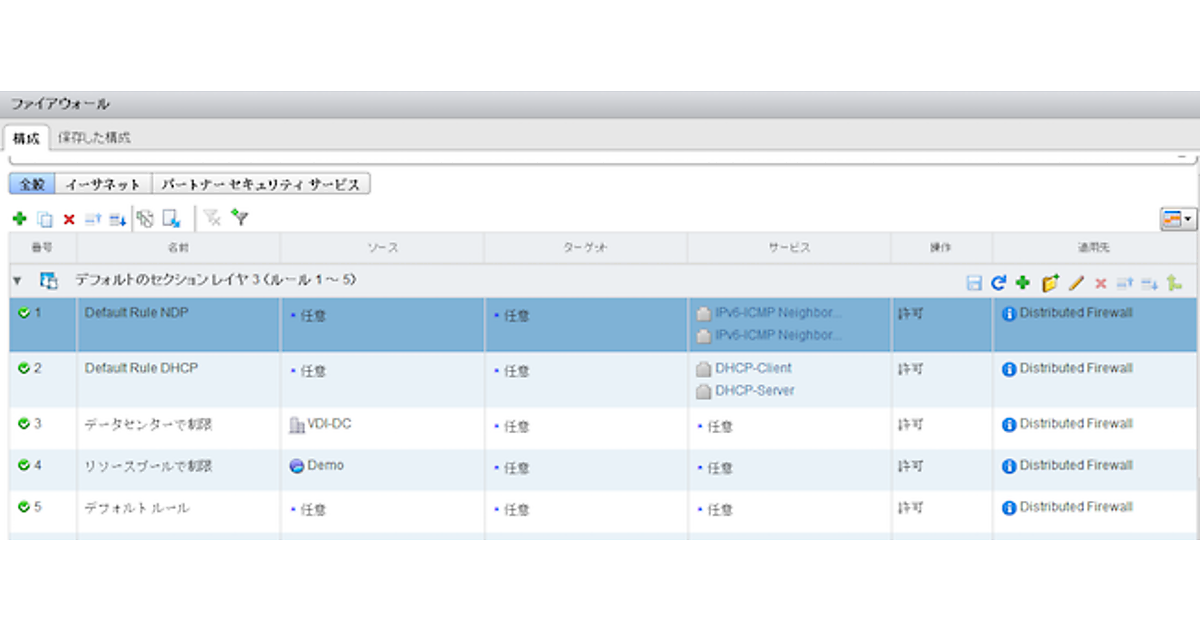Screen dimensions: 1200x630
Task: Open the column display dropdown at top right
Action: point(1177,219)
